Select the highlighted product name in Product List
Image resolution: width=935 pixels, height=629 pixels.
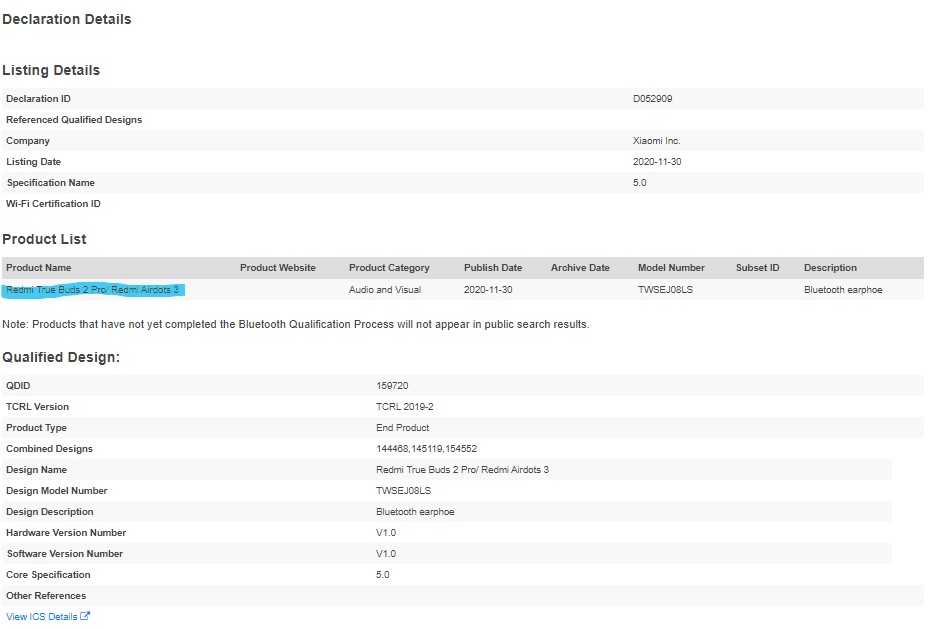coord(92,290)
